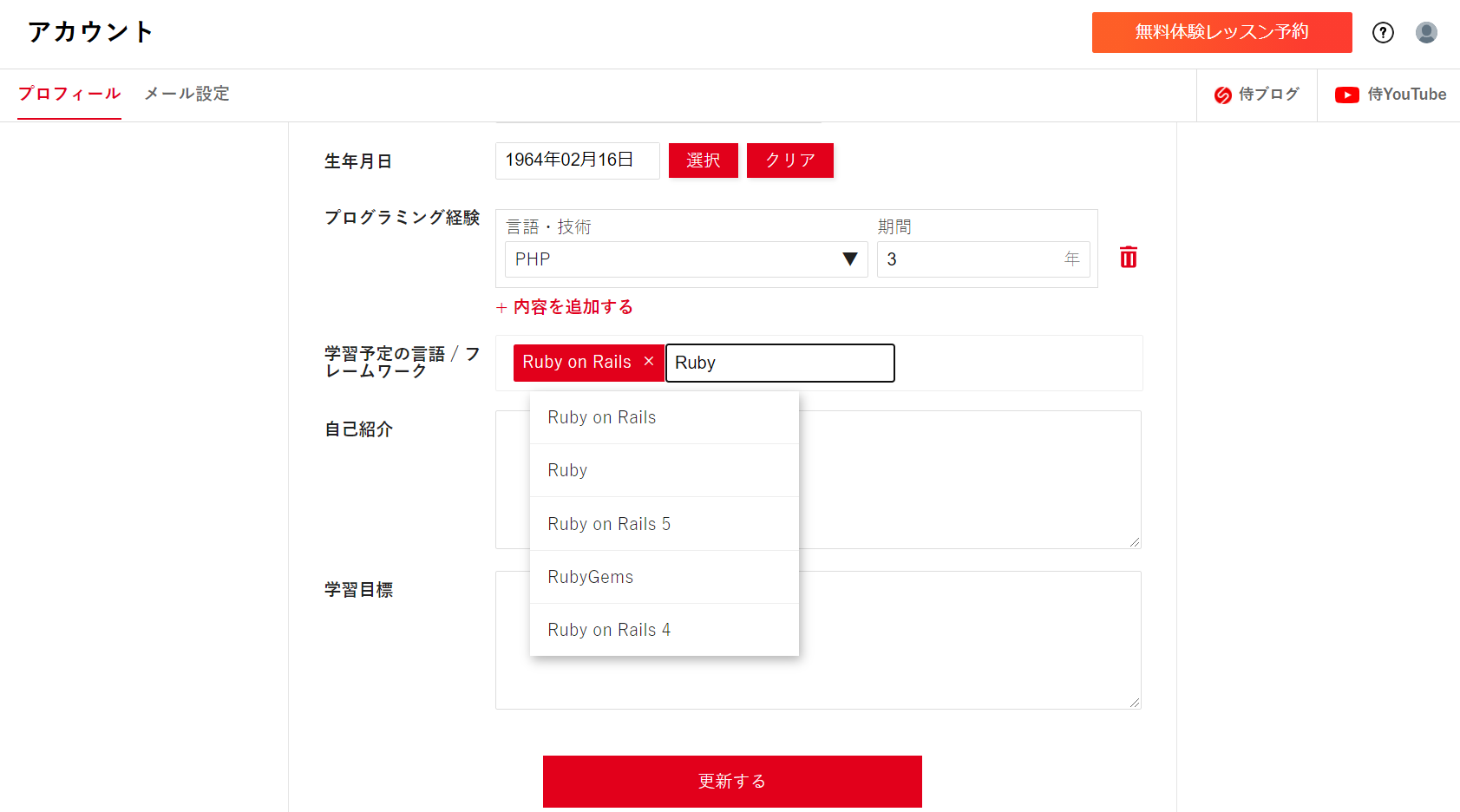Open the 侍YouTube link
Image resolution: width=1460 pixels, height=812 pixels.
click(x=1390, y=95)
